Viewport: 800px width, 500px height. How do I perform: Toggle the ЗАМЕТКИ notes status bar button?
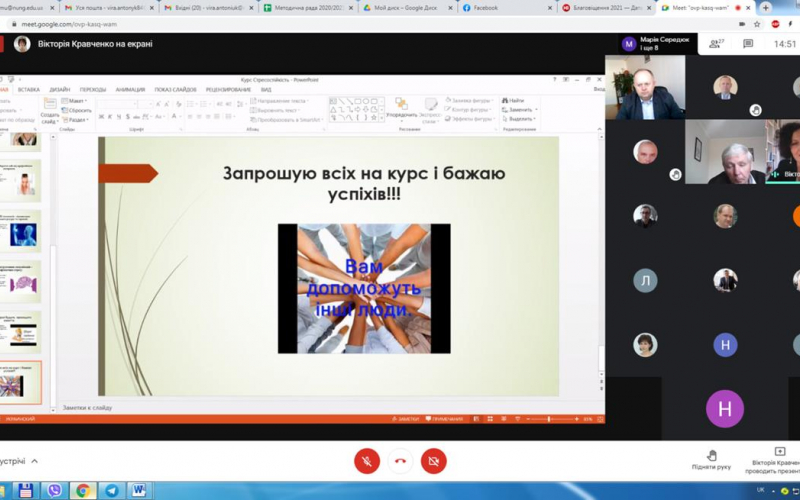(406, 419)
